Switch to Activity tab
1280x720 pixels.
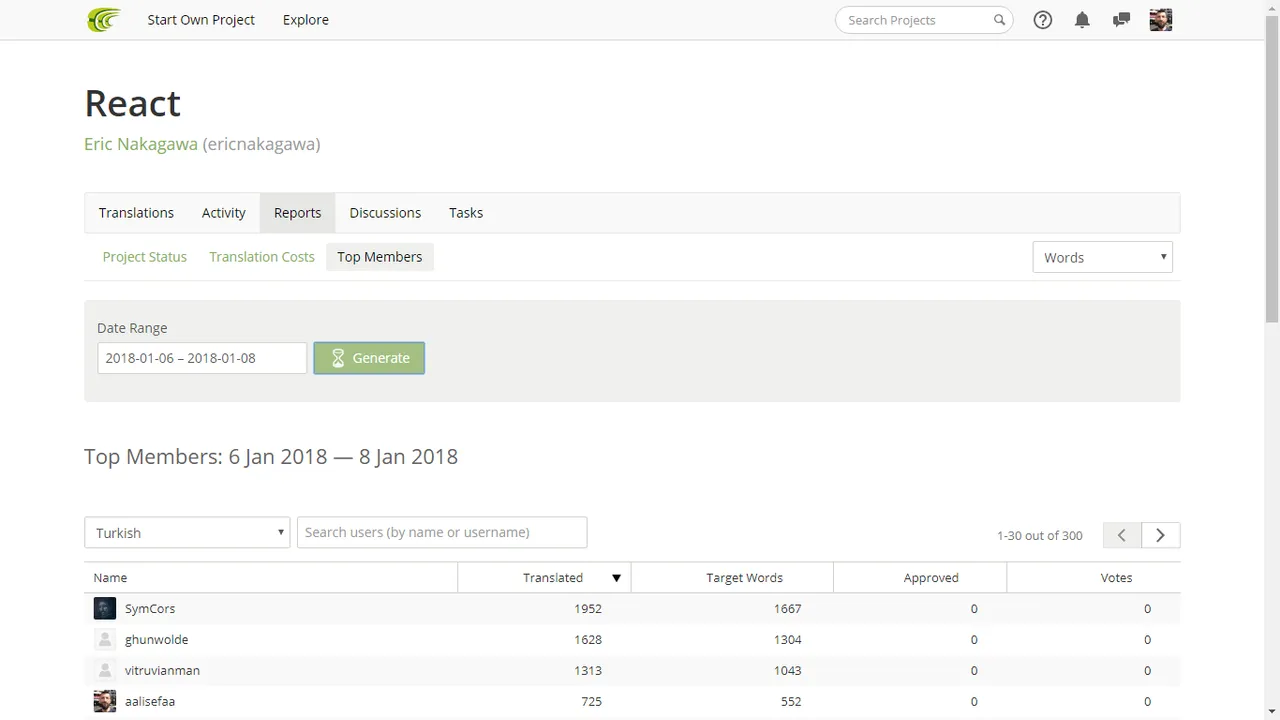(223, 213)
